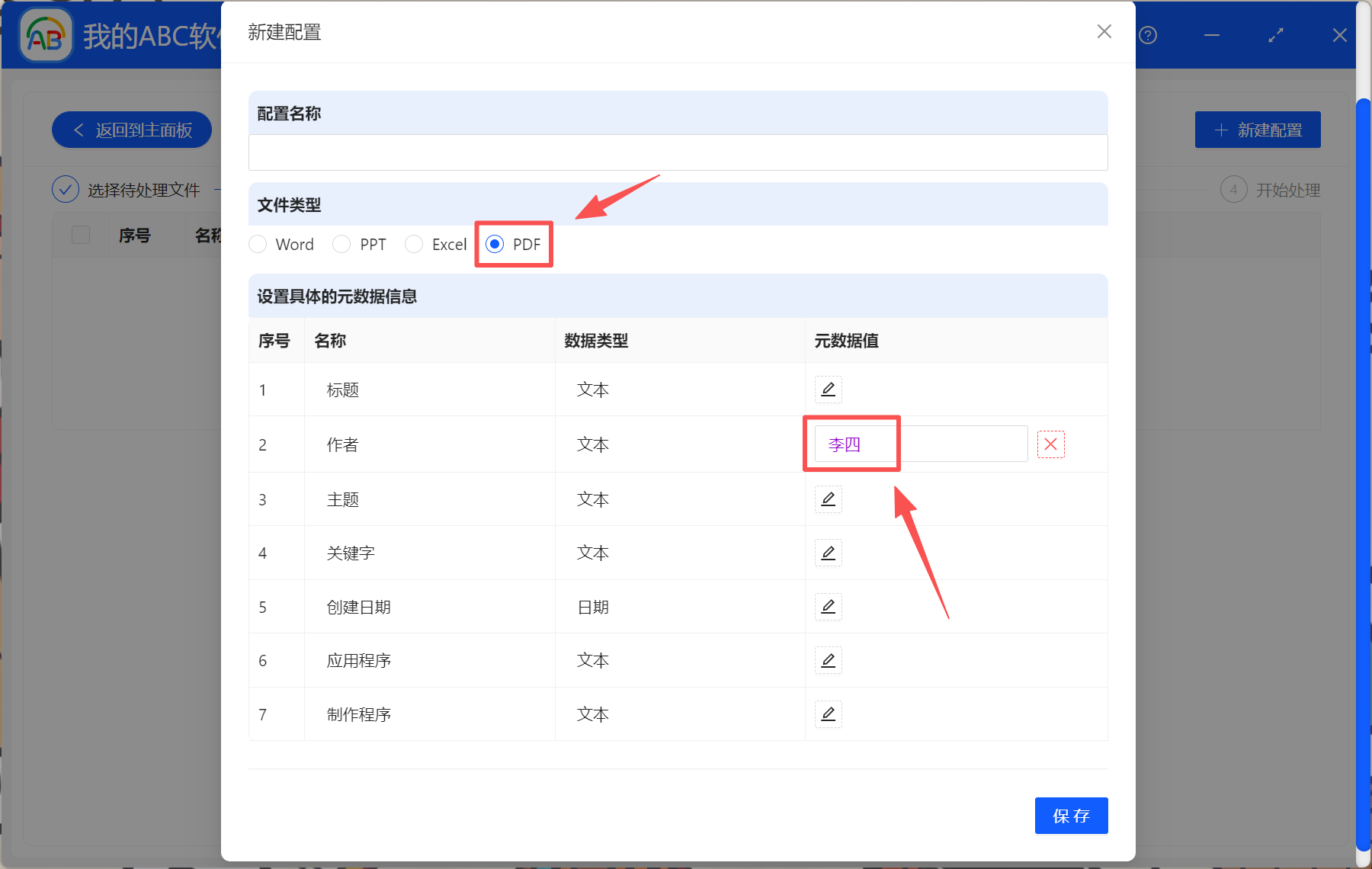Toggle the select-all checkbox in file table
The height and width of the screenshot is (869, 1372).
coord(80,235)
